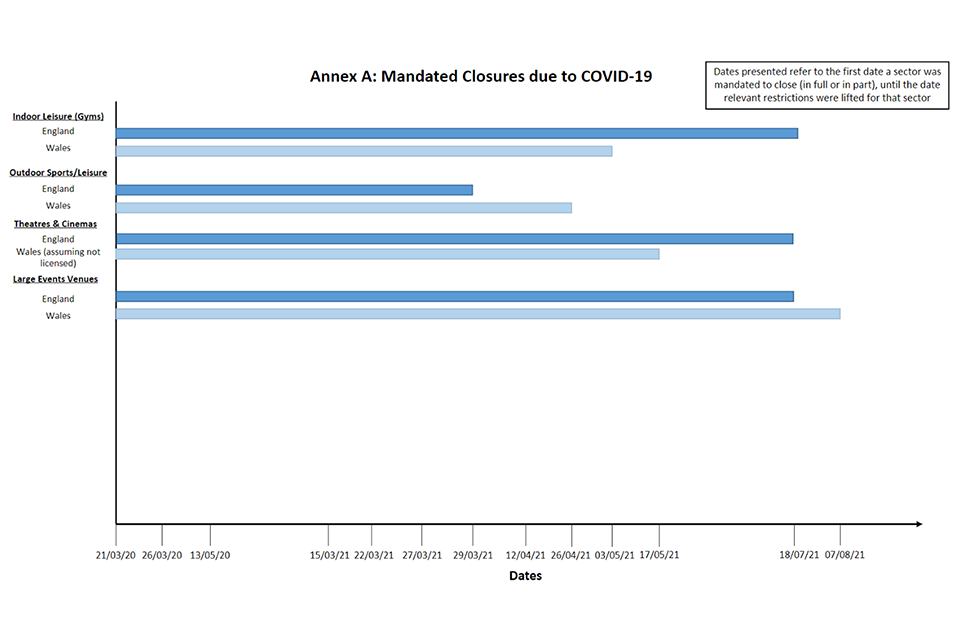Click the chart title about Mandated Closures

click(480, 76)
